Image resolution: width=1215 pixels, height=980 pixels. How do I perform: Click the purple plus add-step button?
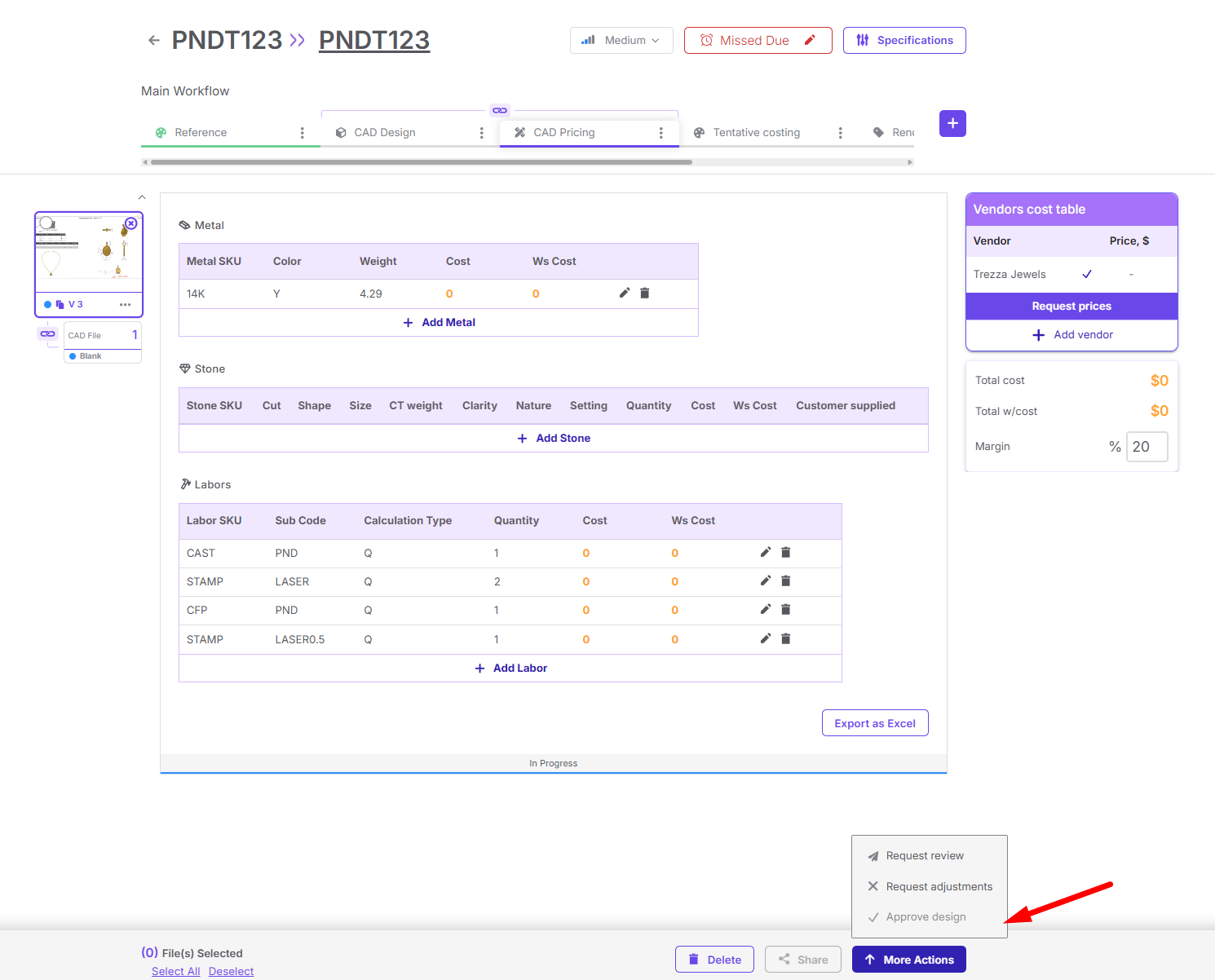pyautogui.click(x=952, y=123)
